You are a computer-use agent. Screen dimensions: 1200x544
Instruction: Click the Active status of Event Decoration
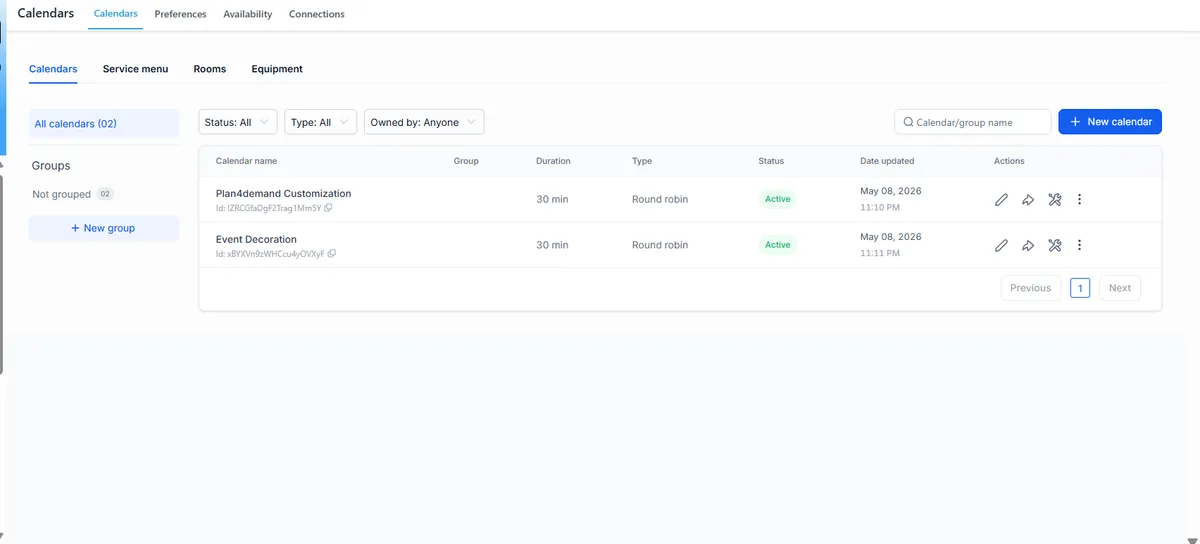777,245
